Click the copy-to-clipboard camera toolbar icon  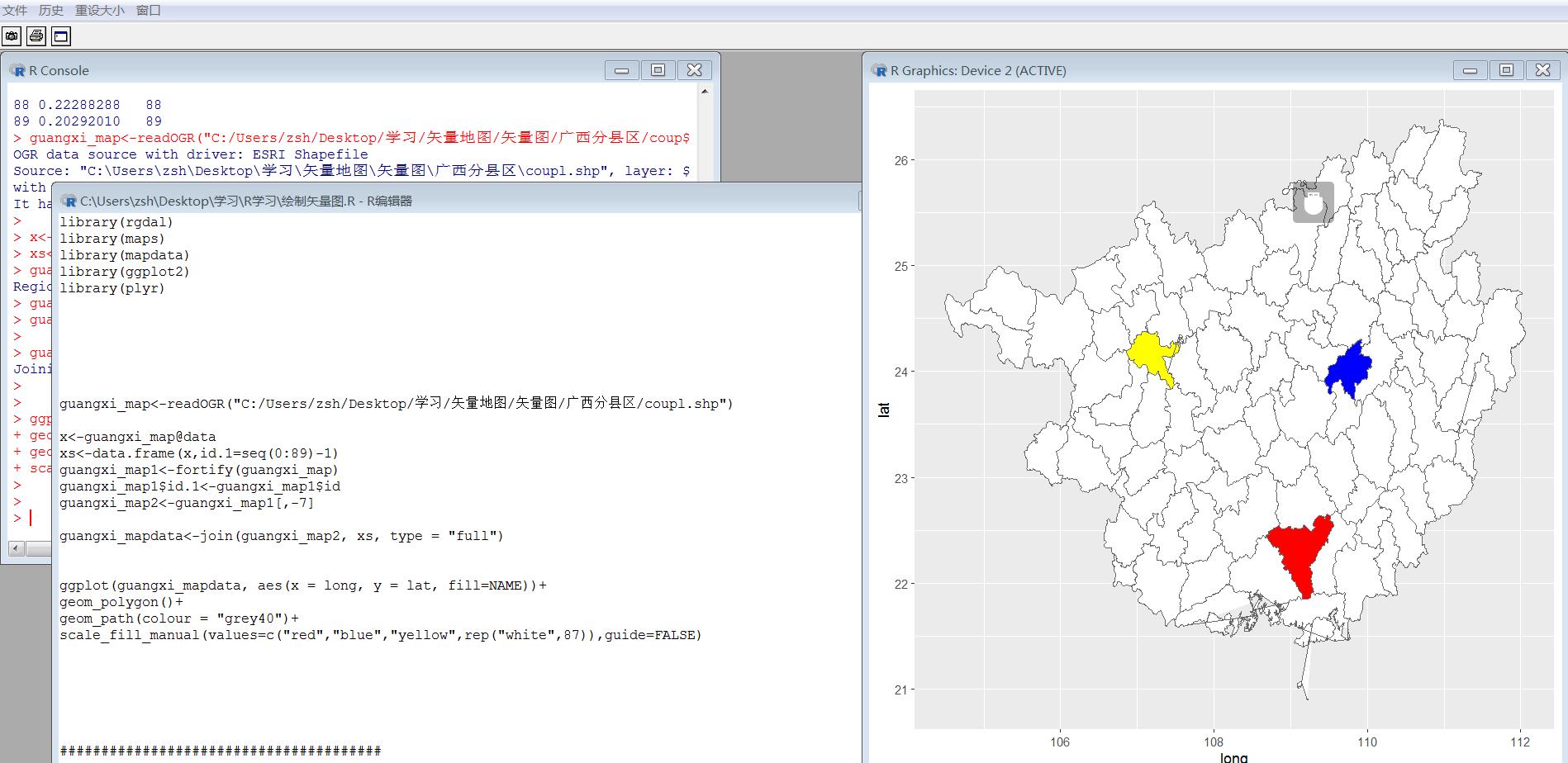(12, 36)
